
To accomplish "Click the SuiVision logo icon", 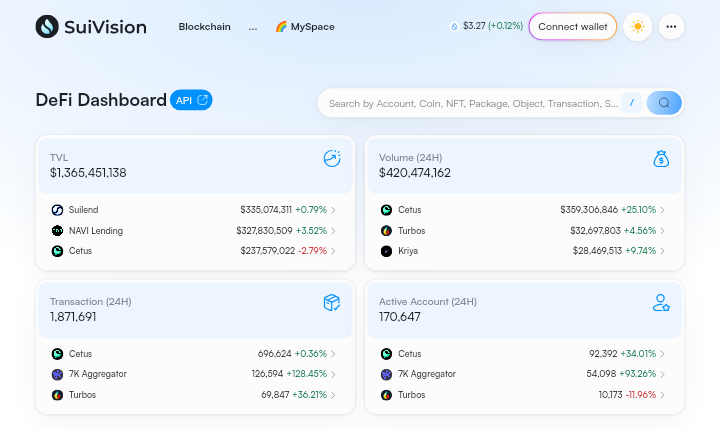I will pos(47,27).
